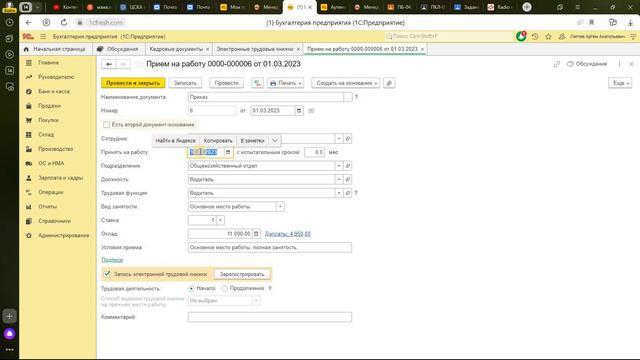Click the browser back arrow
This screenshot has height=360, width=640.
(29, 22)
